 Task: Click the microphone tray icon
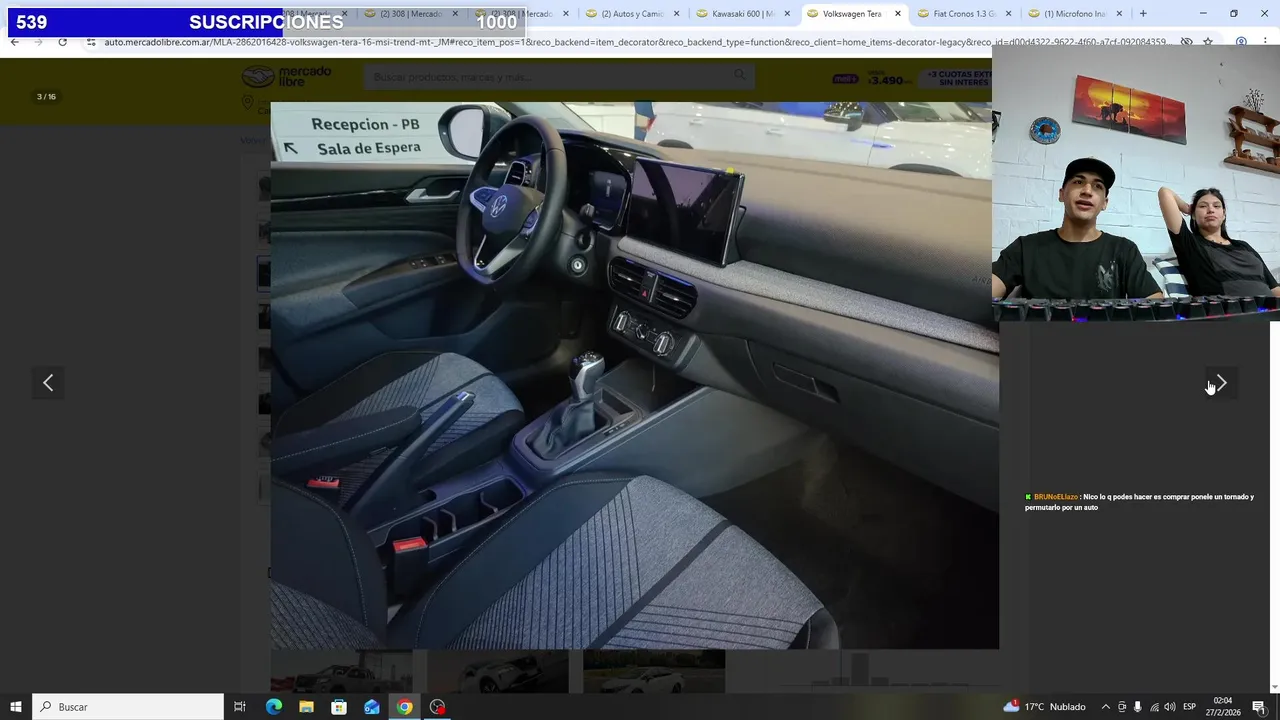pos(1137,707)
